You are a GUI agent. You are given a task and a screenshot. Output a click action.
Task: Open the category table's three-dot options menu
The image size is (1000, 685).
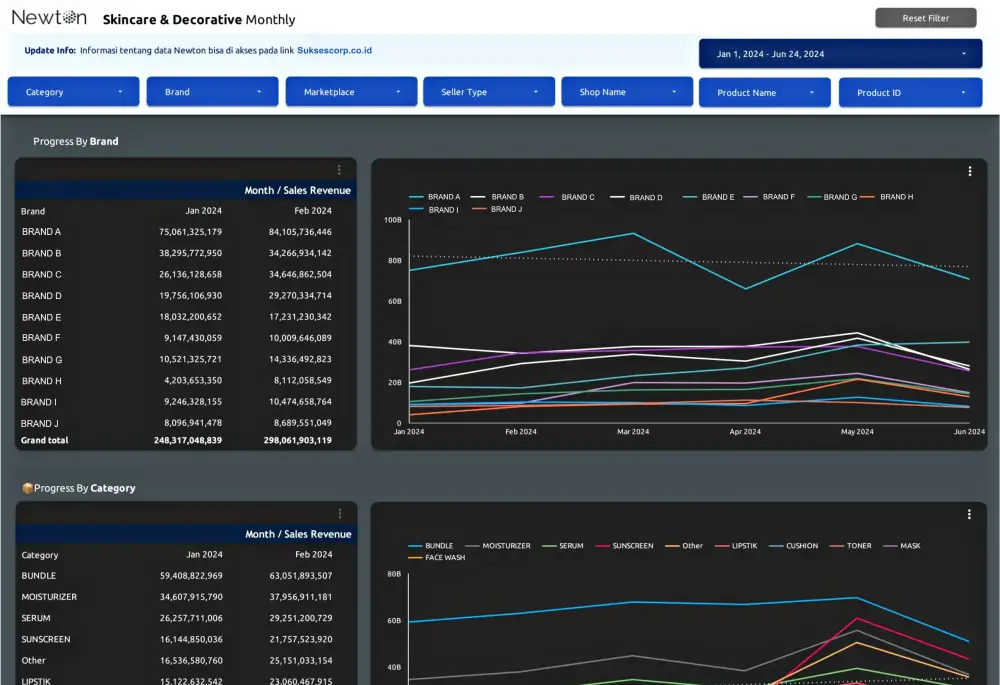click(339, 514)
